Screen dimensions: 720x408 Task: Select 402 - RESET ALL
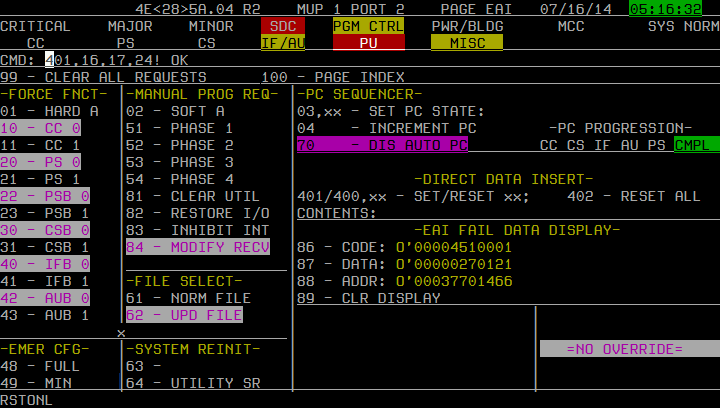[634, 196]
